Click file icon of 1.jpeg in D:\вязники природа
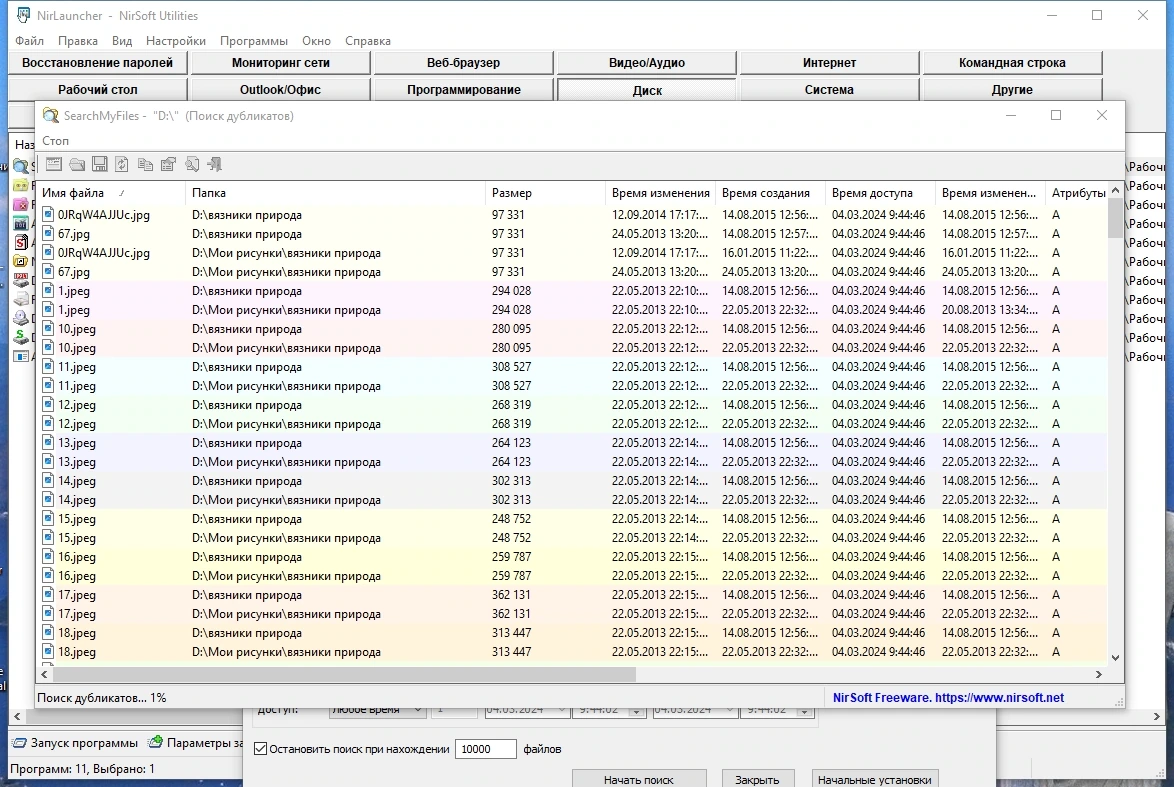The image size is (1174, 787). (48, 291)
